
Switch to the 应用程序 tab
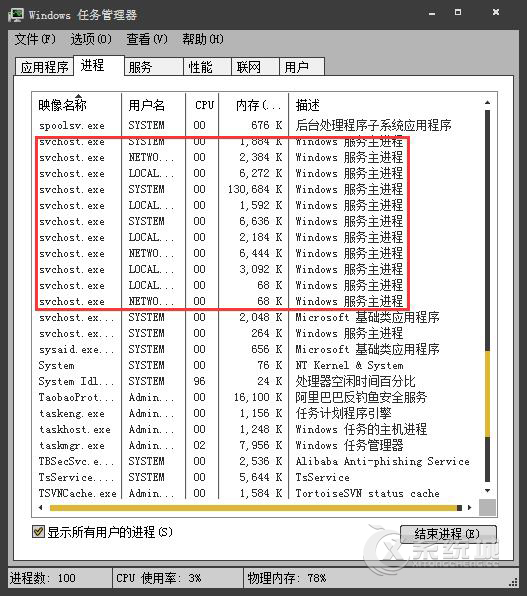click(44, 67)
